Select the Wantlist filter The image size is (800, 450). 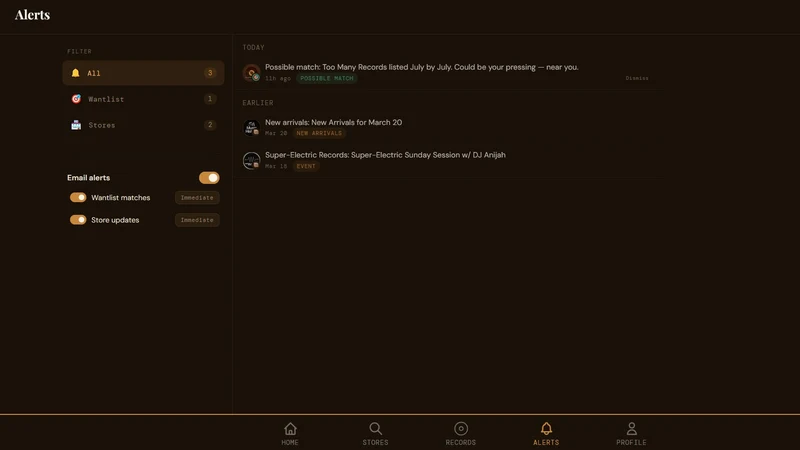143,99
